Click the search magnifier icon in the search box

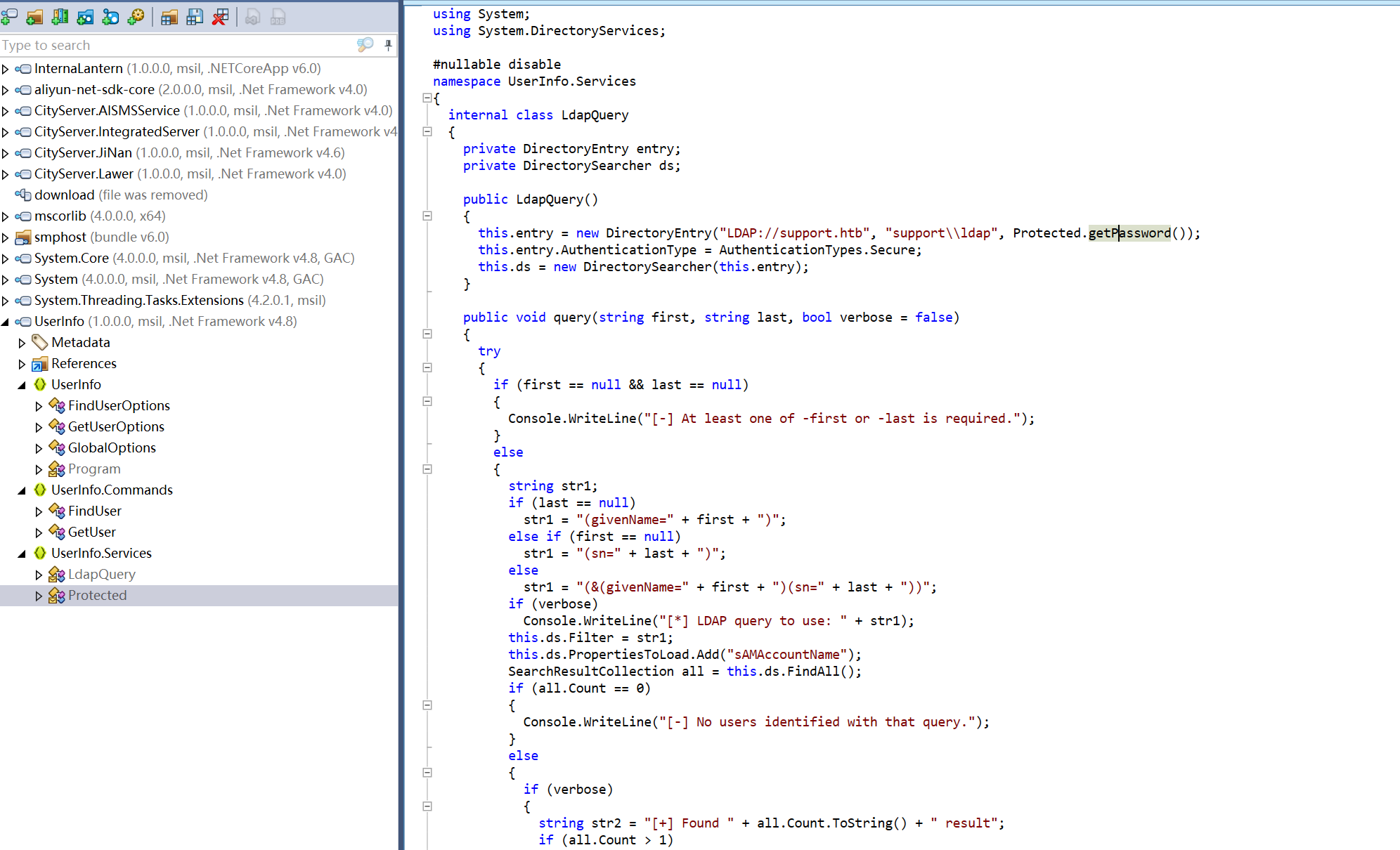pyautogui.click(x=365, y=45)
